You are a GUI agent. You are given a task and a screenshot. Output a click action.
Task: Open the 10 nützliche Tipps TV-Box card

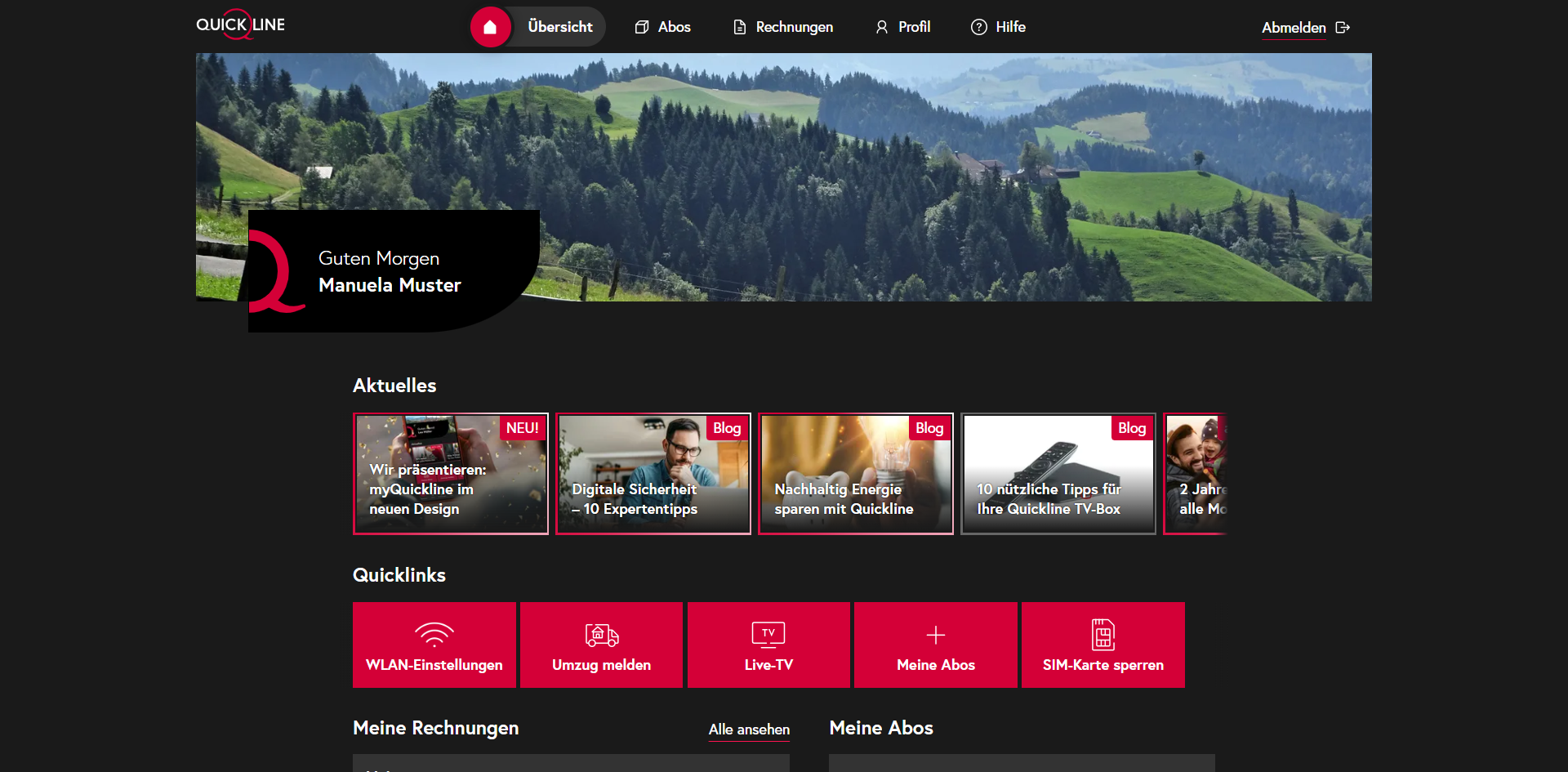pos(1058,474)
